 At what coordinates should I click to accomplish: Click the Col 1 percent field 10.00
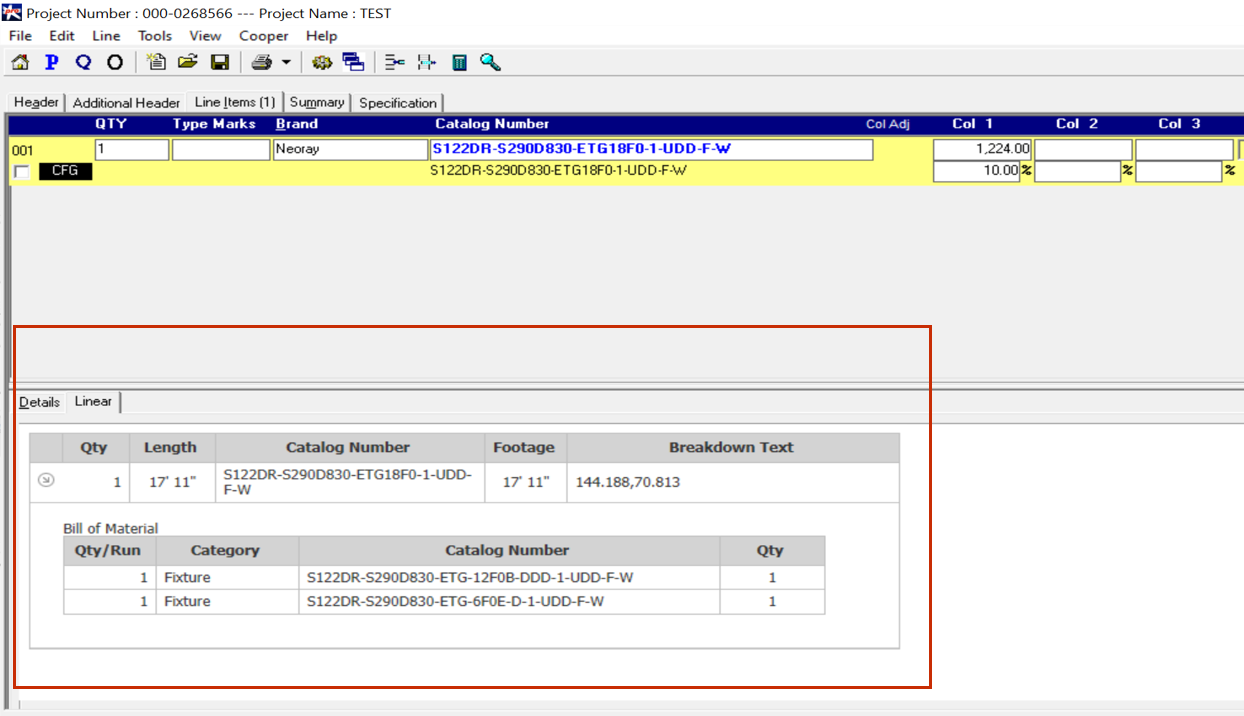pos(976,171)
